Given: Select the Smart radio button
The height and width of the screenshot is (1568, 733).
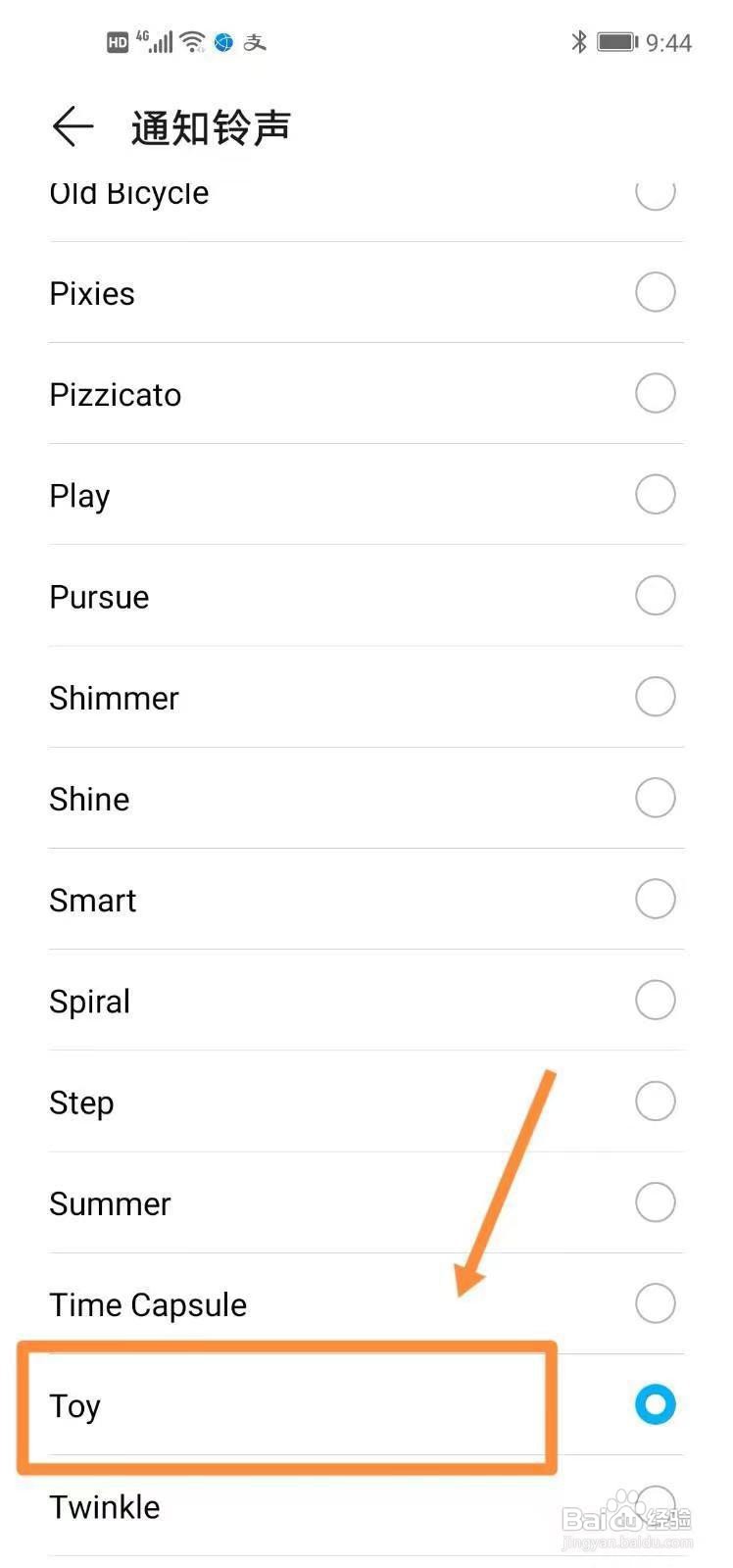Looking at the screenshot, I should click(x=655, y=899).
